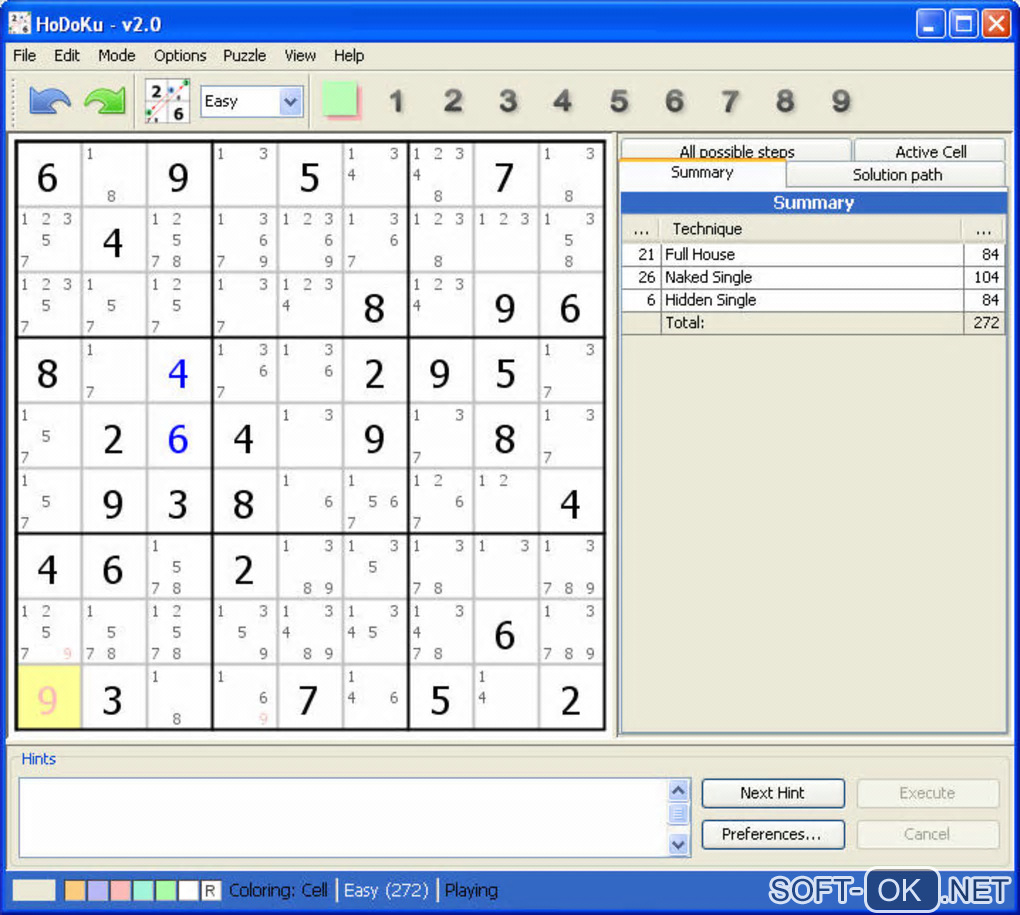
Task: Click the Cancel button in Hints panel
Action: [927, 834]
